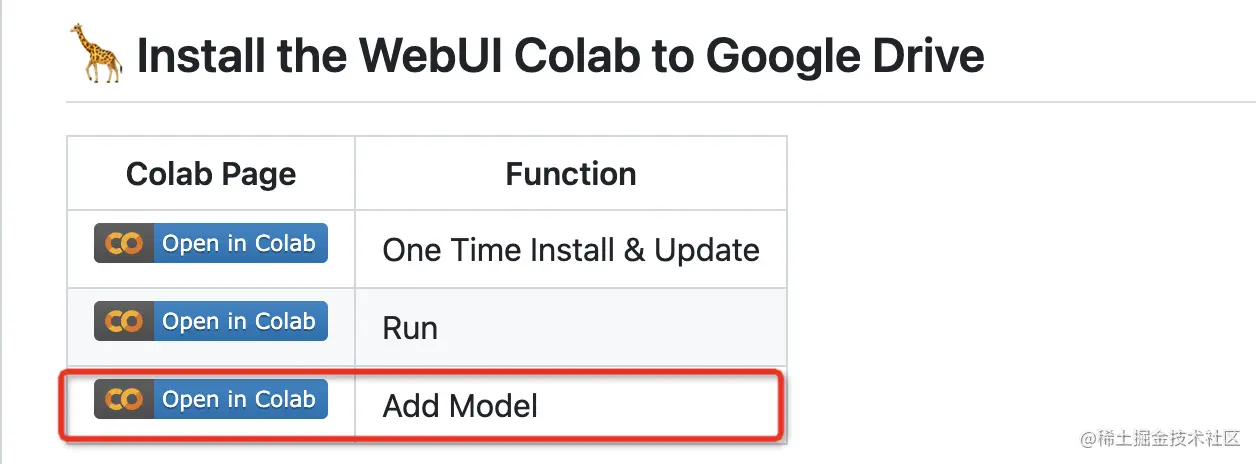Click 'Open in Colab' text on the Run badge
The width and height of the screenshot is (1256, 464).
(239, 321)
